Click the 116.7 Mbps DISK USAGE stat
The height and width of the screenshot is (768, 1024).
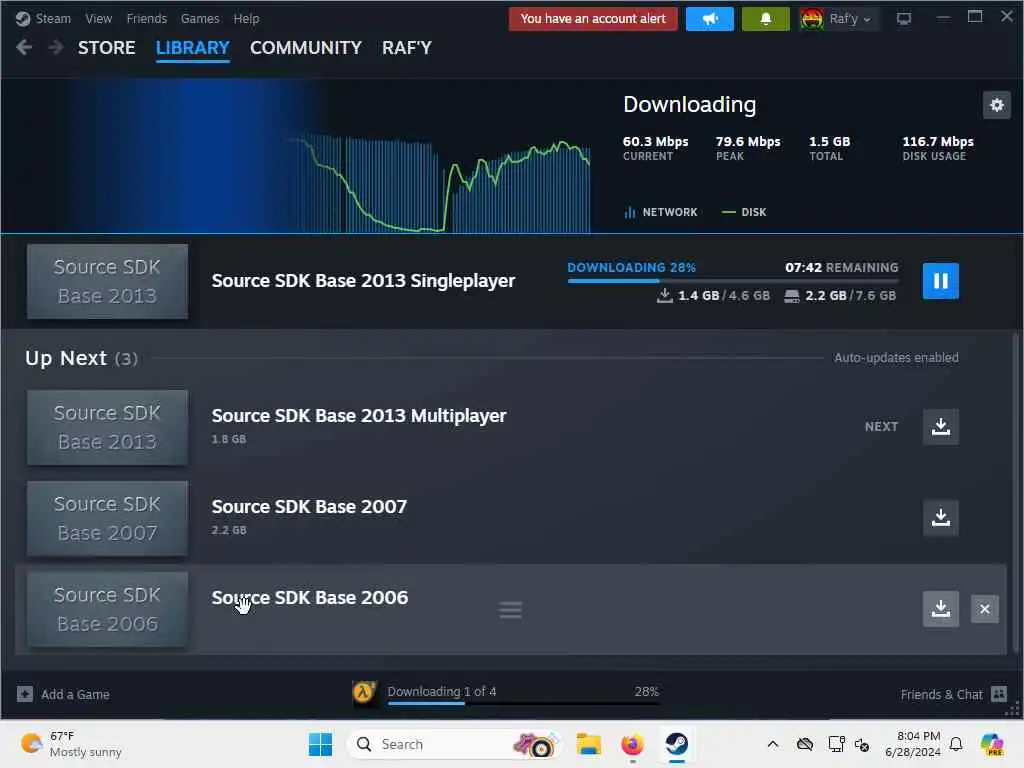click(x=938, y=148)
